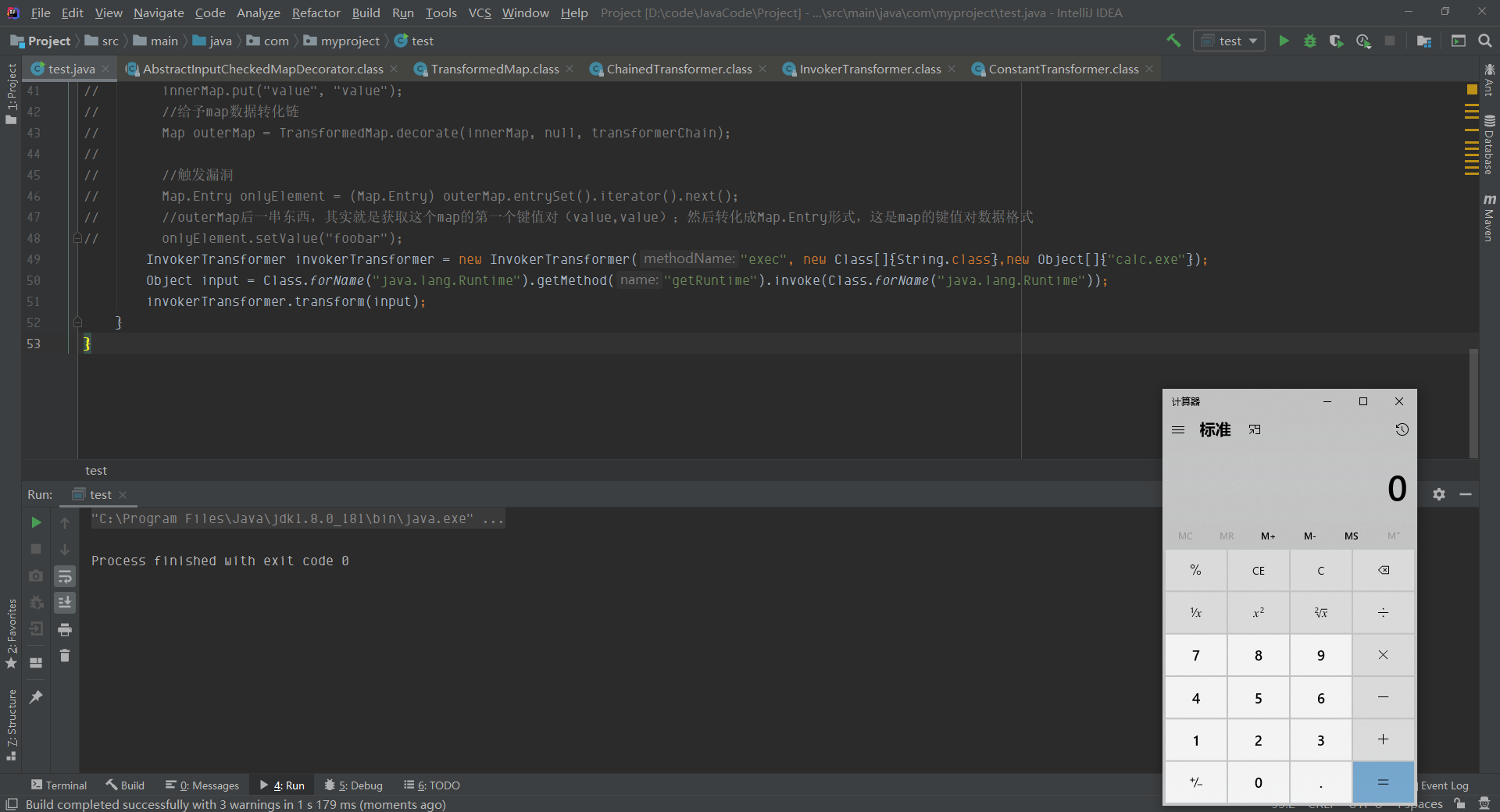Open the Favorites side panel
Viewport: 1500px width, 812px height.
click(x=11, y=634)
